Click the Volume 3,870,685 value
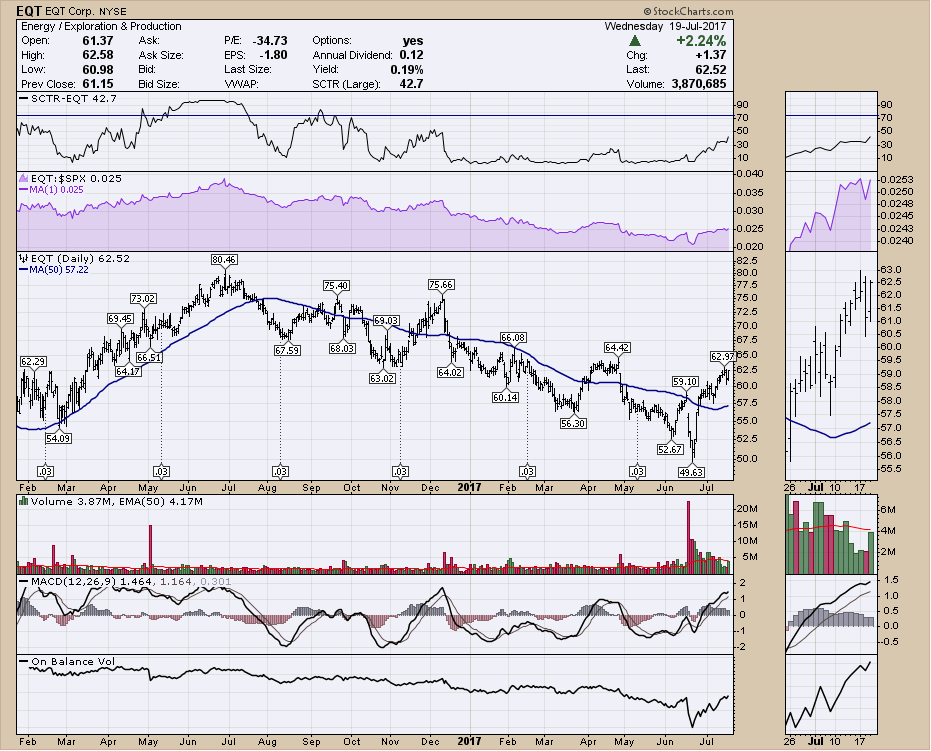Image resolution: width=931 pixels, height=751 pixels. pyautogui.click(x=699, y=84)
